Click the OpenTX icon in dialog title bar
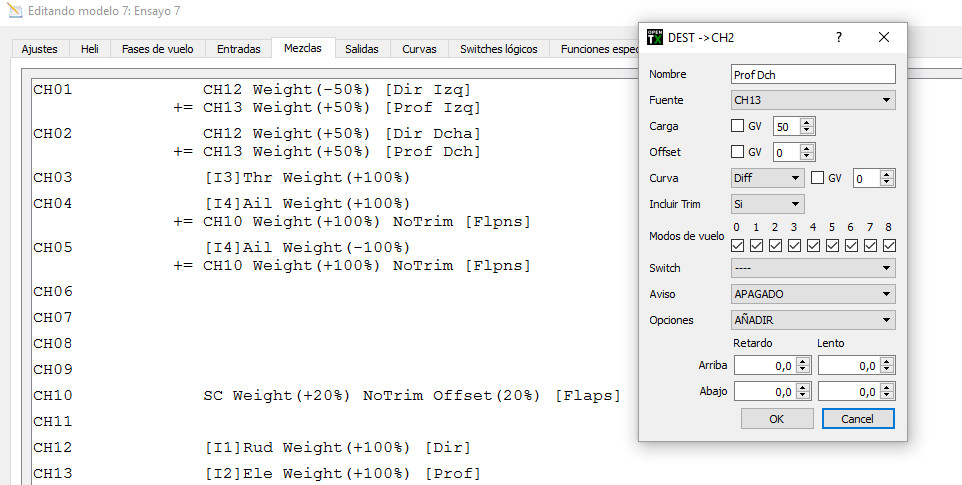Viewport: 962px width, 485px height. tap(655, 37)
